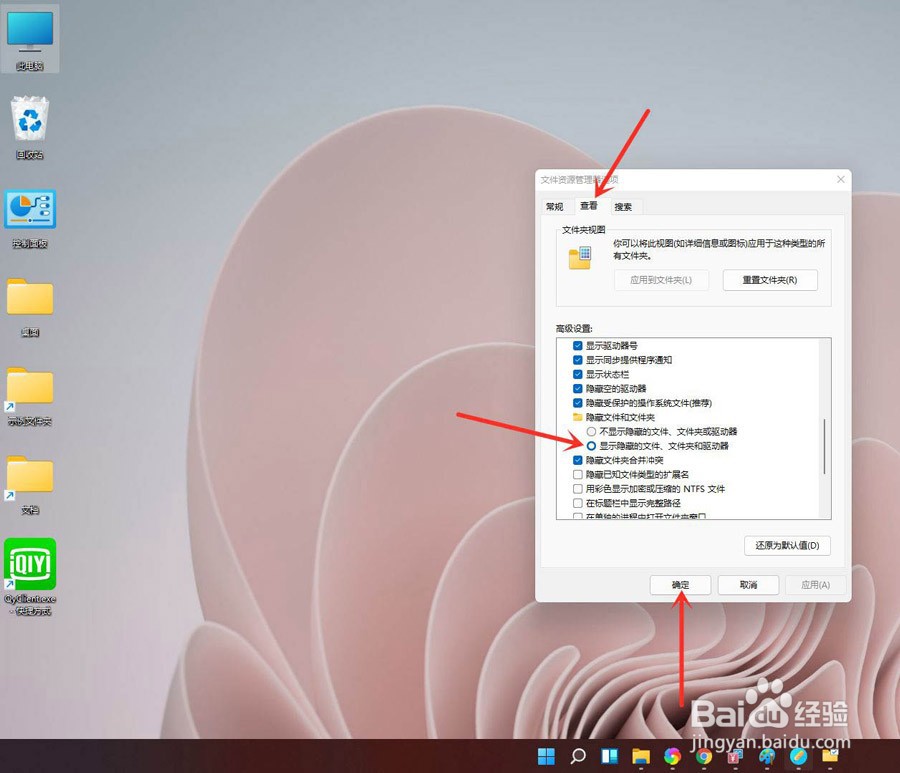Click the 应用到文件夹(L) button
The width and height of the screenshot is (900, 773).
coord(661,280)
